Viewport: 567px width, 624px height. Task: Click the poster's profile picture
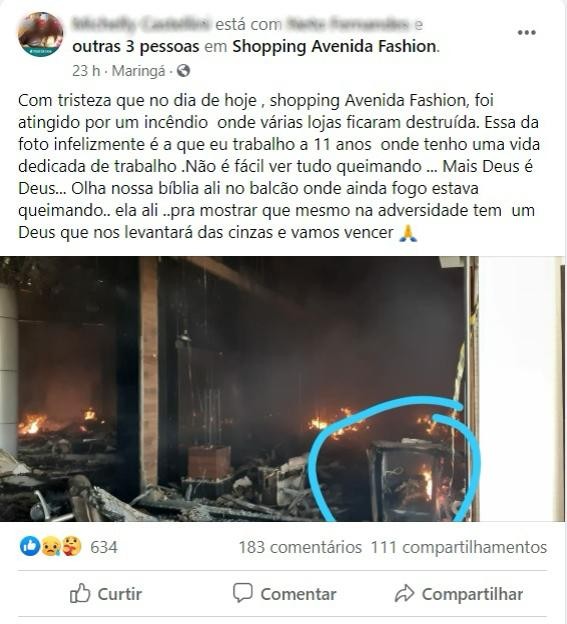[41, 34]
